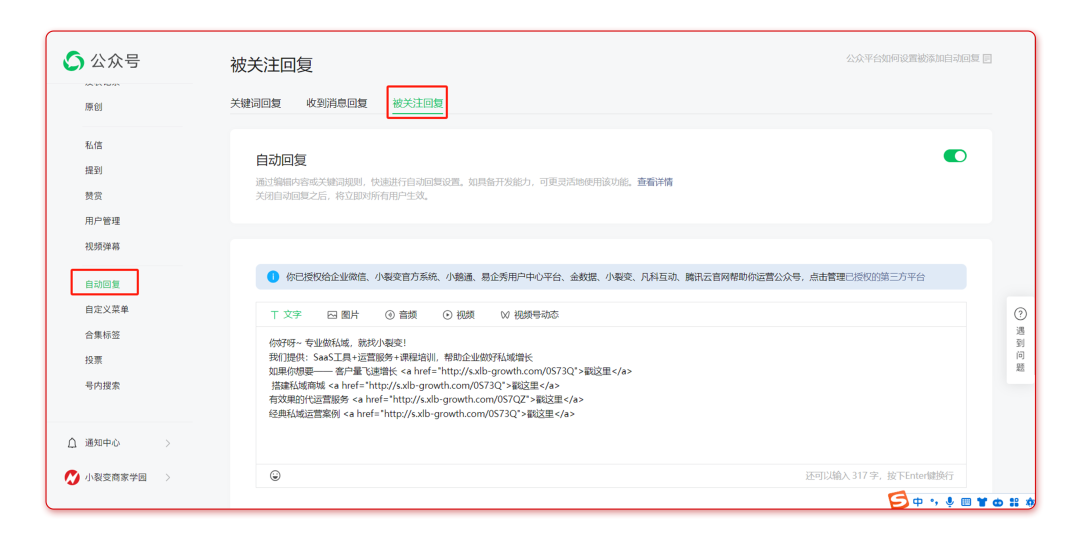Open the emoji picker in reply editor
Viewport: 1080px width, 538px height.
[275, 475]
